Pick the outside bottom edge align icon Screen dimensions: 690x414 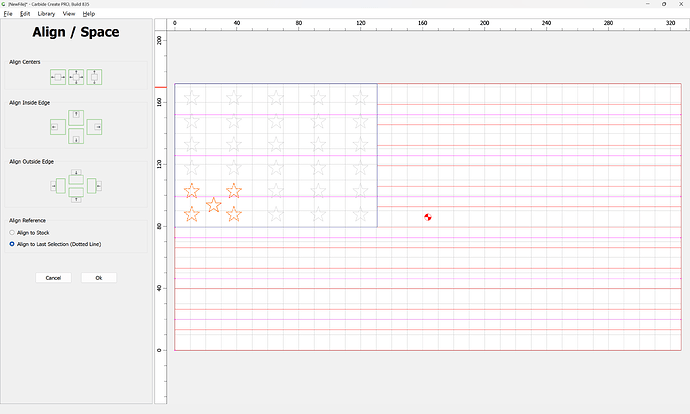[x=76, y=197]
